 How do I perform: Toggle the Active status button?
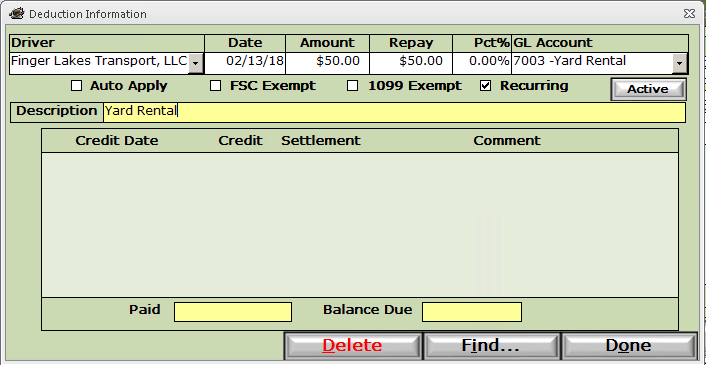pyautogui.click(x=648, y=89)
